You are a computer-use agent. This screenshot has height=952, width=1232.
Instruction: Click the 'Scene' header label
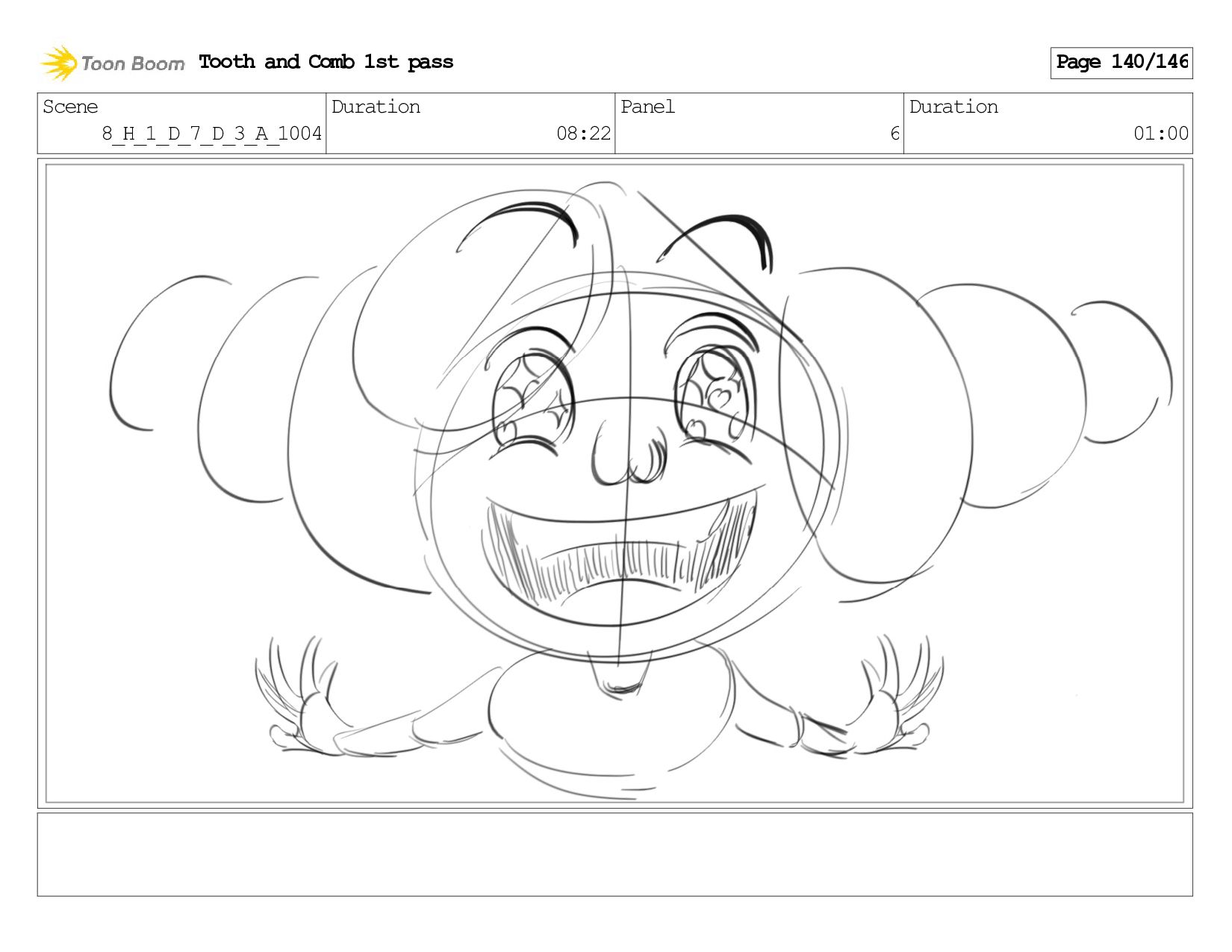70,107
